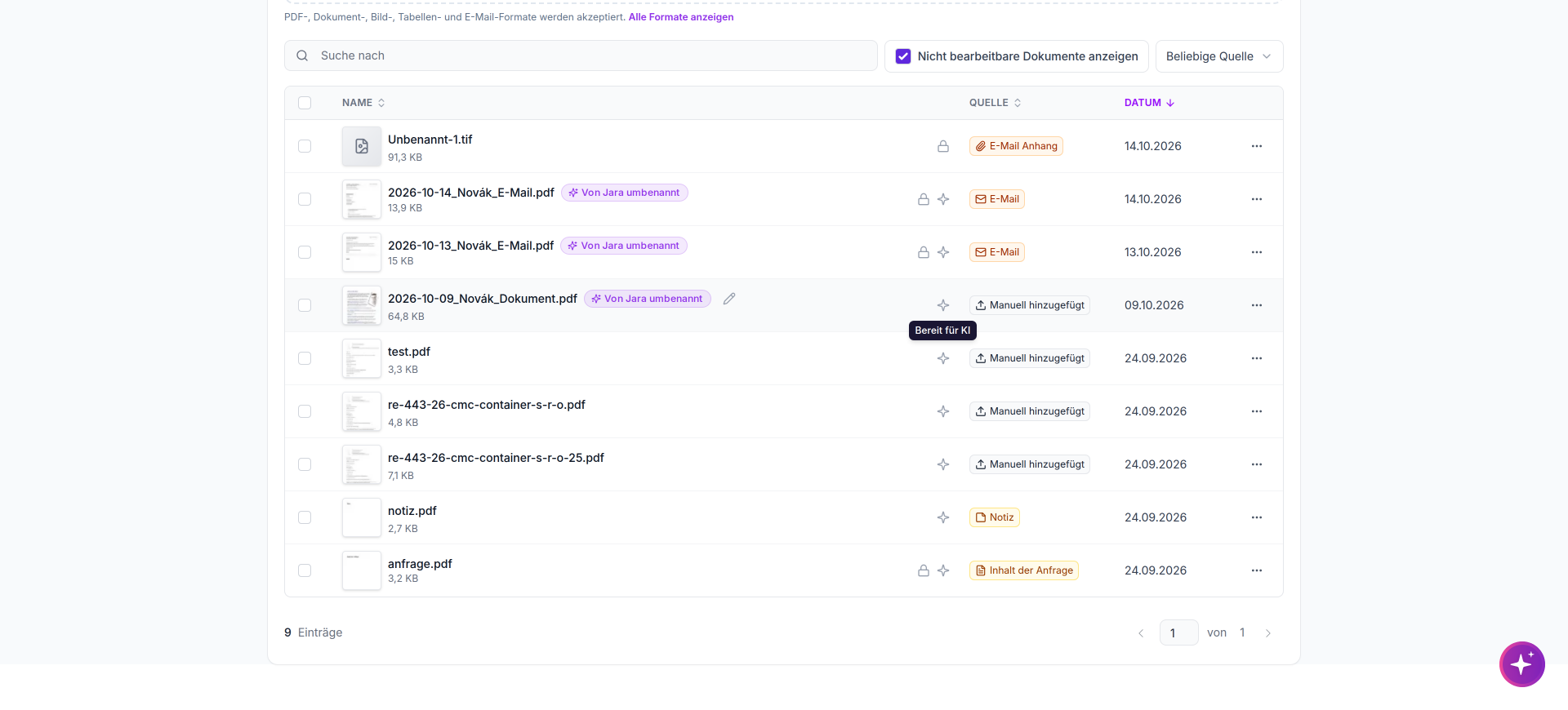
Task: Open the purple AI assistant floating button
Action: click(x=1522, y=664)
